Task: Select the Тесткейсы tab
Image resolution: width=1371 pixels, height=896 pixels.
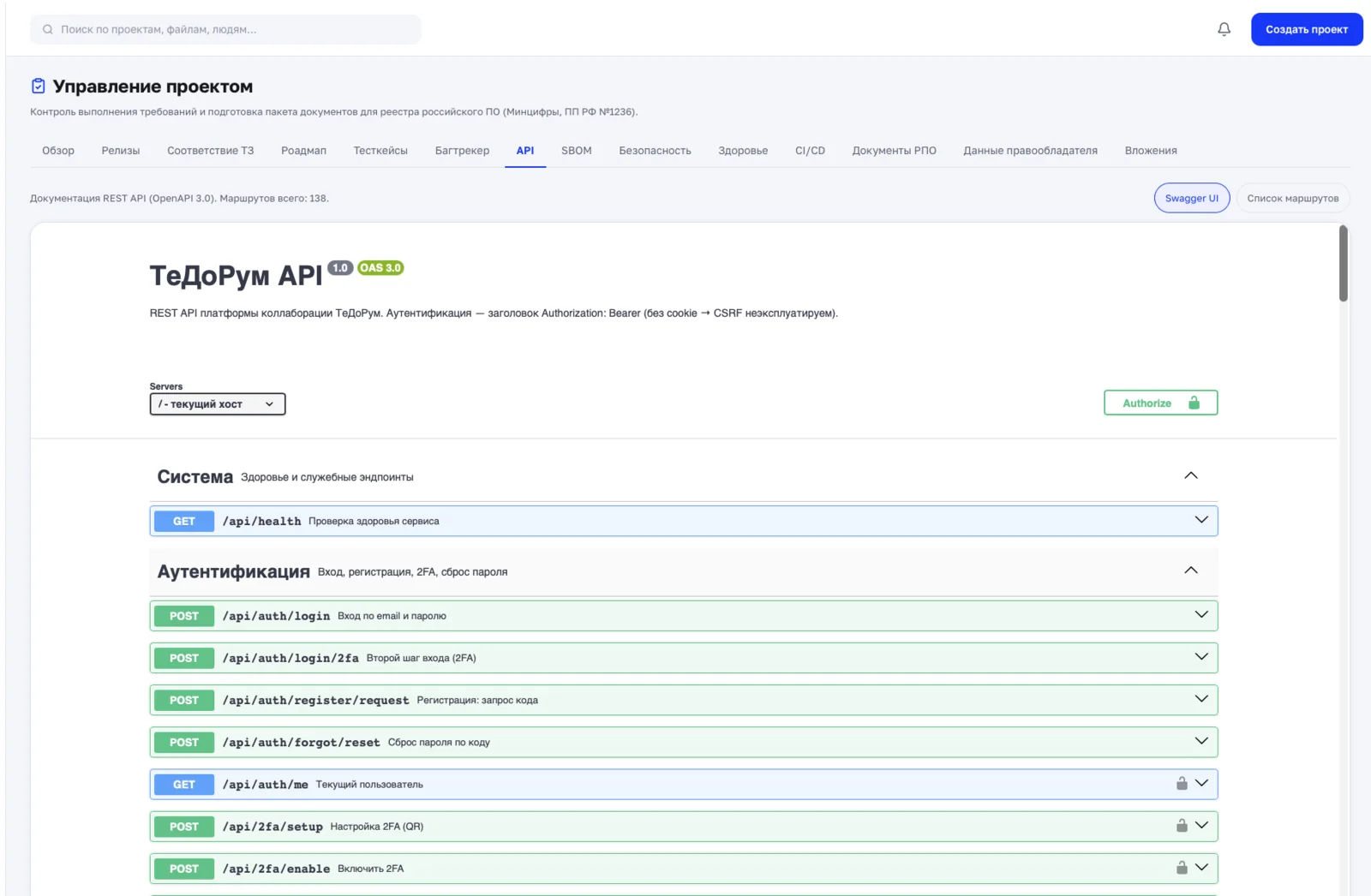Action: click(380, 151)
